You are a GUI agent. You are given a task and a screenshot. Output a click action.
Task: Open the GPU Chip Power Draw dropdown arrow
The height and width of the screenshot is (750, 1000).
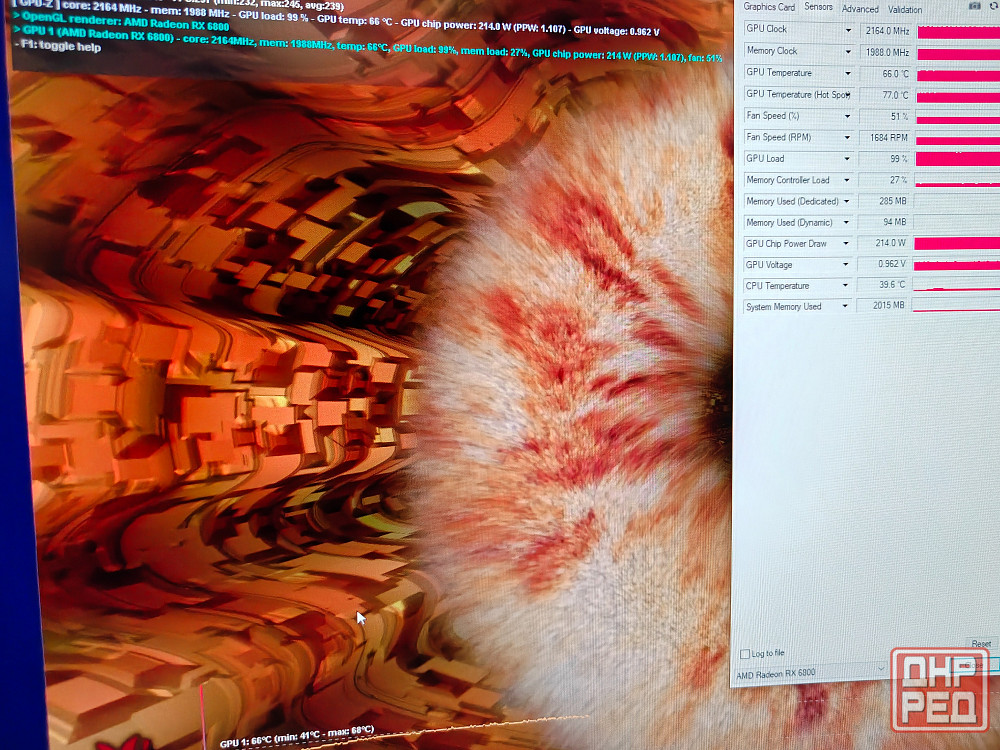848,244
